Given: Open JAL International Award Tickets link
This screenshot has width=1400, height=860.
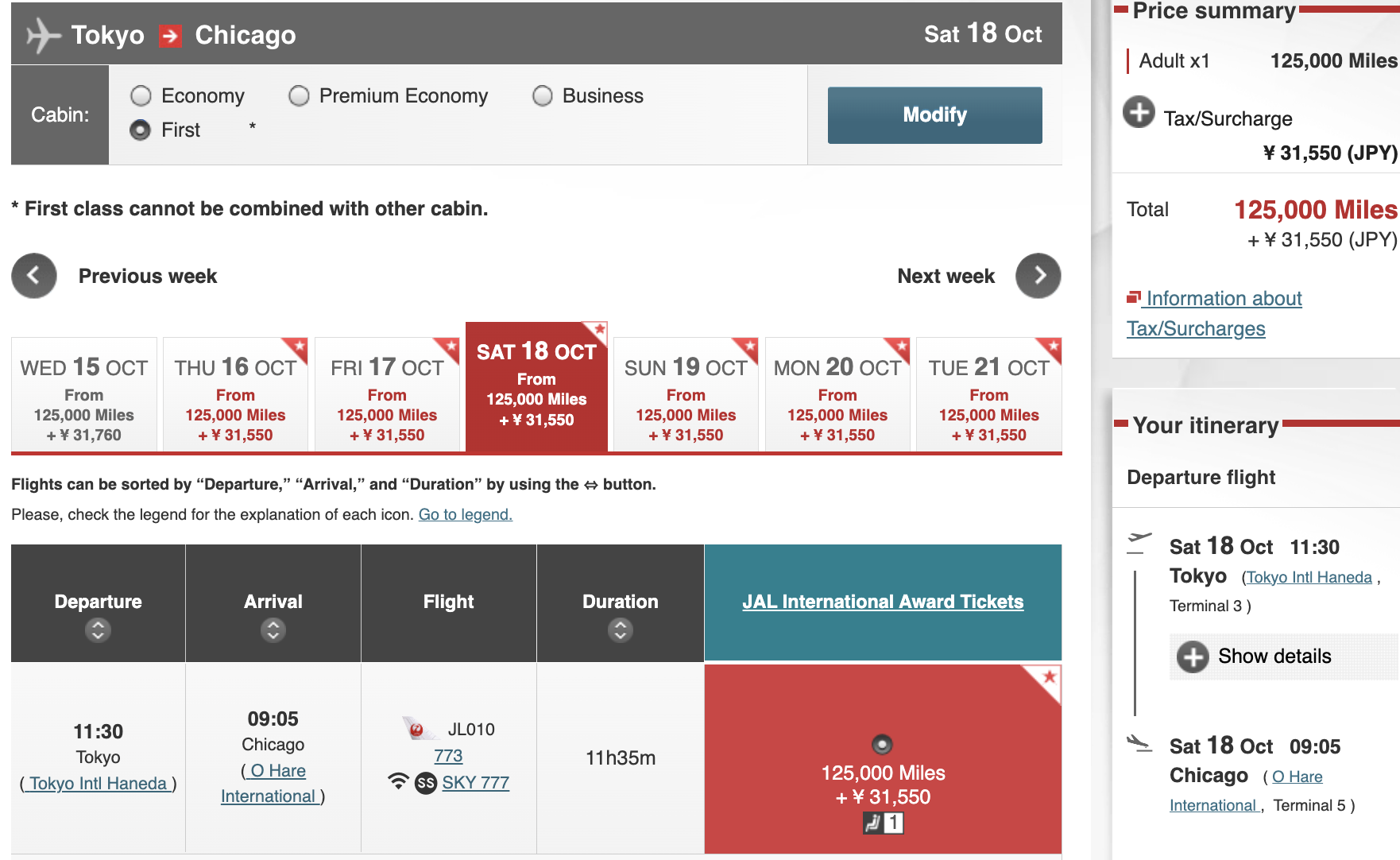Looking at the screenshot, I should pos(883,602).
